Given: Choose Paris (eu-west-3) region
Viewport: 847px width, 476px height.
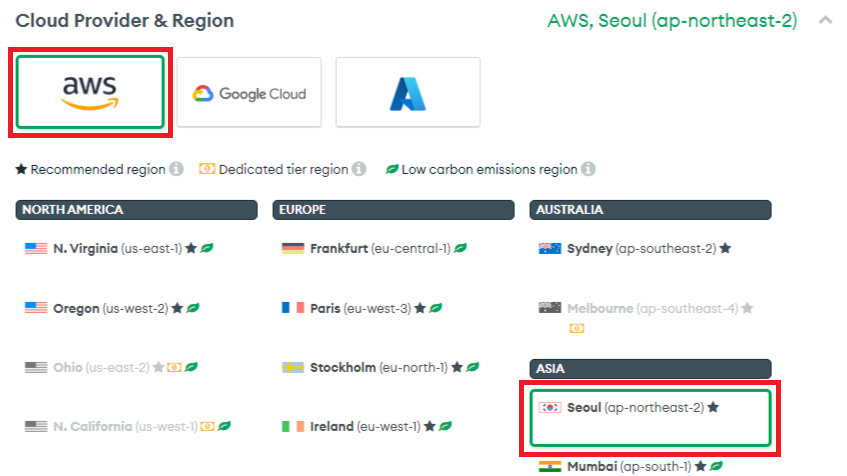Looking at the screenshot, I should pyautogui.click(x=362, y=309).
